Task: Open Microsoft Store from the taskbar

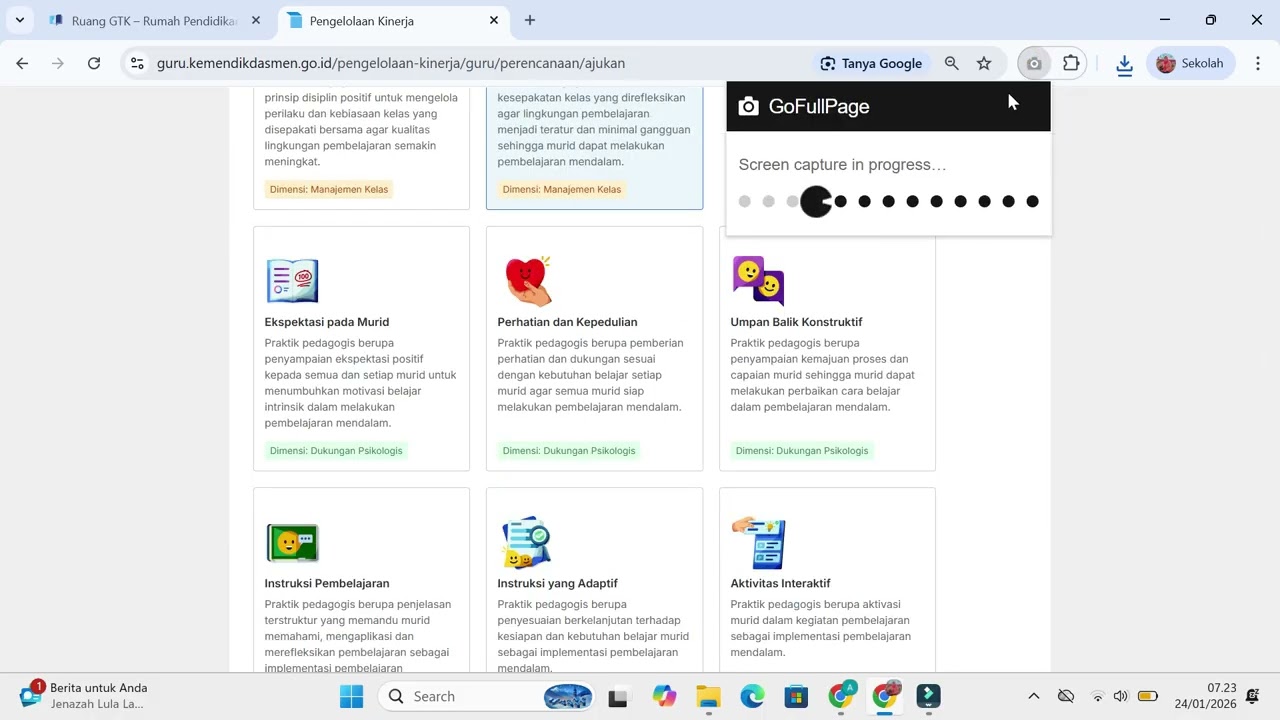Action: point(796,696)
